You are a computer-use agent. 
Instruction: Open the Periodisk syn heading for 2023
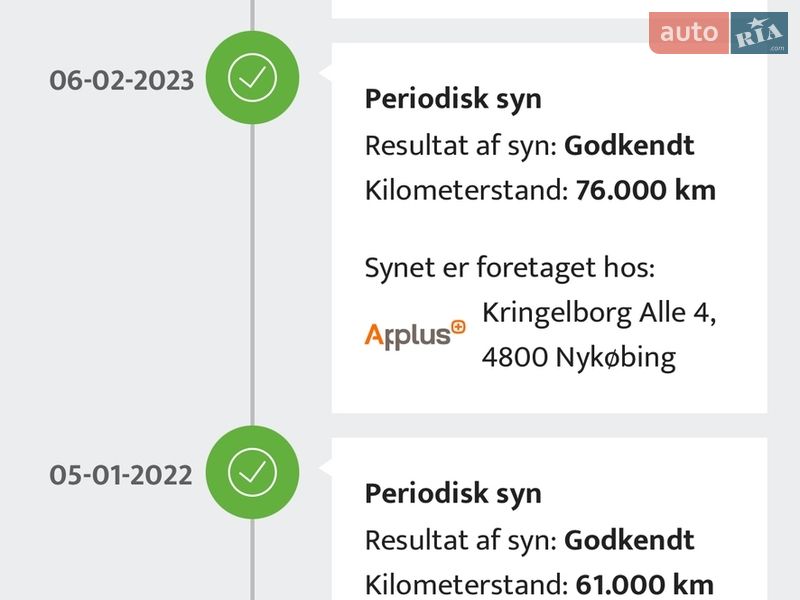pyautogui.click(x=453, y=99)
